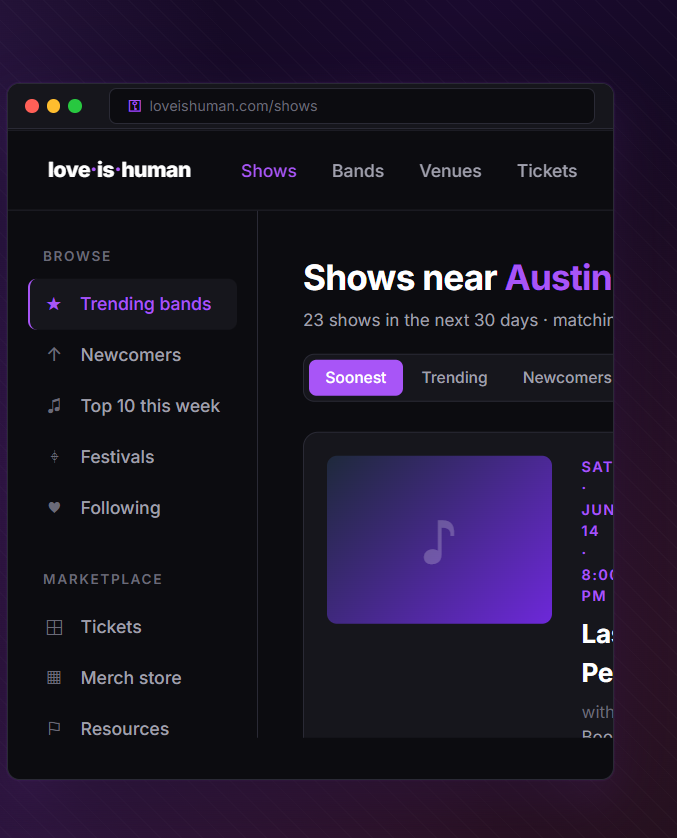Open the Shows nav tab
Viewport: 677px width, 838px height.
click(x=269, y=171)
